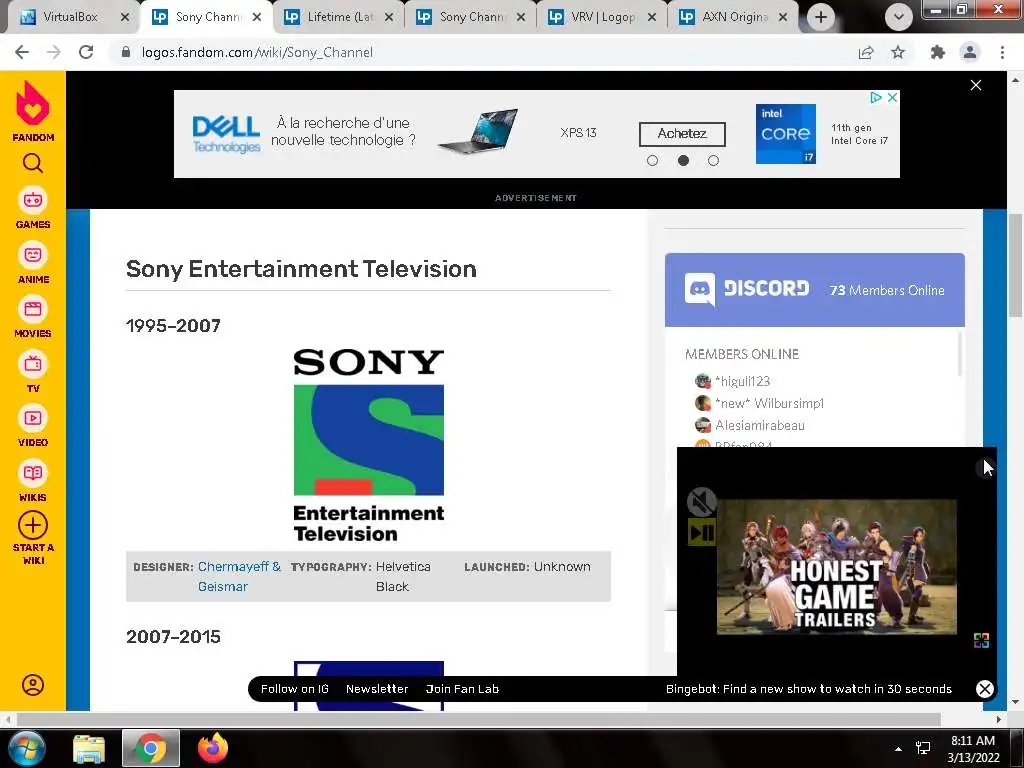The width and height of the screenshot is (1024, 768).
Task: Show hidden system tray icons arrow
Action: point(899,749)
